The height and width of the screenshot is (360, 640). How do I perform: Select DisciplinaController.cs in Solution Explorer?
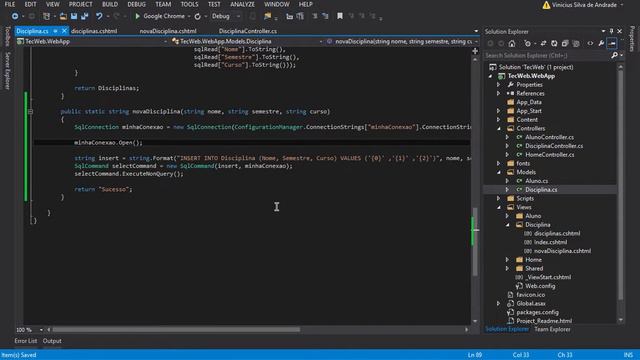tap(554, 146)
